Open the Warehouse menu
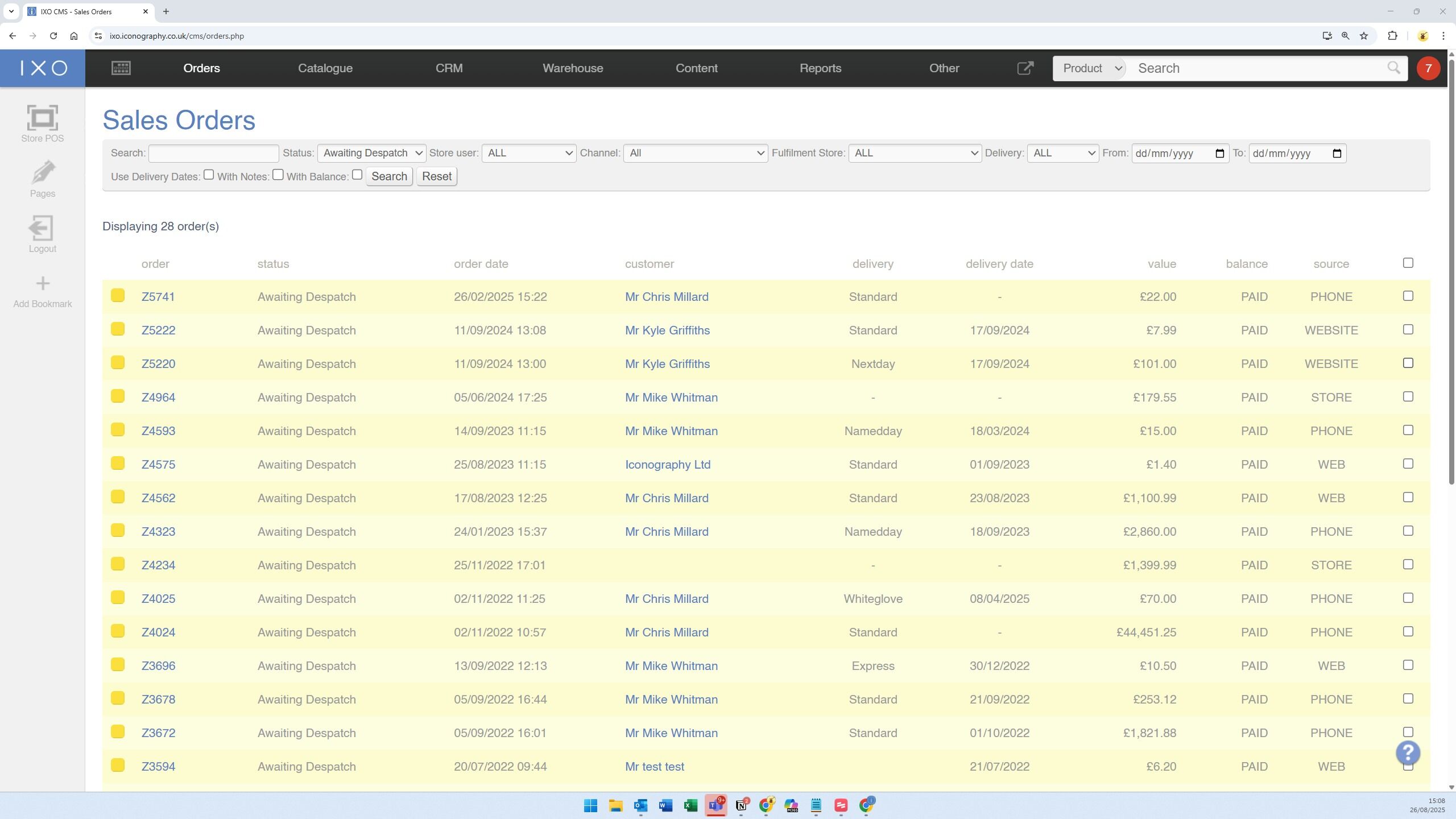This screenshot has width=1456, height=819. (x=573, y=68)
